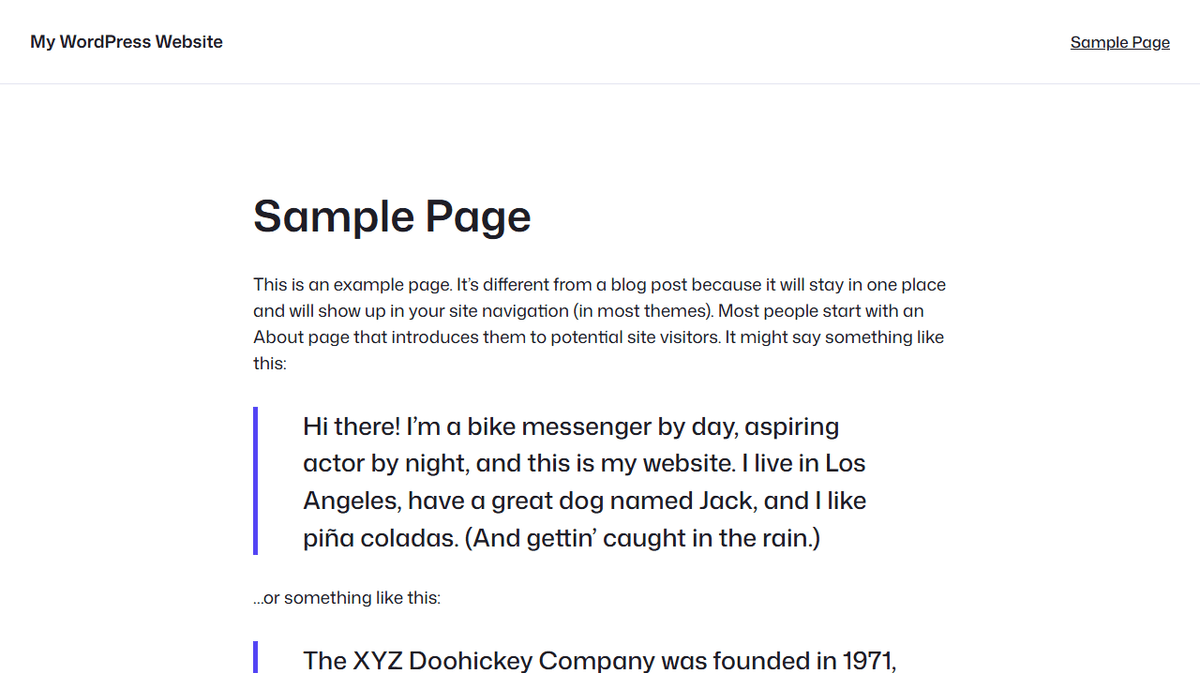The image size is (1200, 673).
Task: Go to Sample Page in navigation
Action: [x=1119, y=42]
